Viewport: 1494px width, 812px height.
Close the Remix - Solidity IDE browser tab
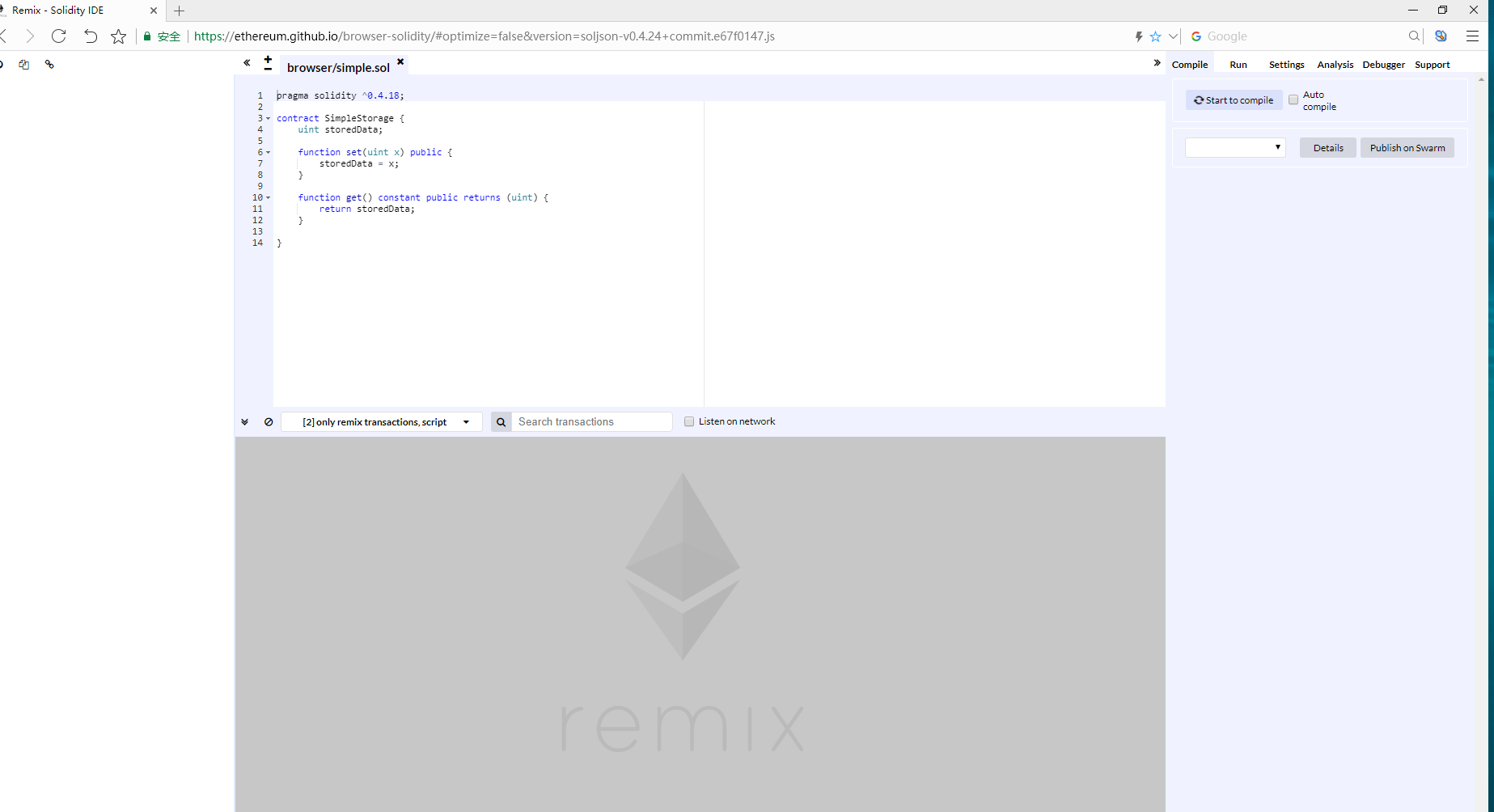tap(154, 11)
